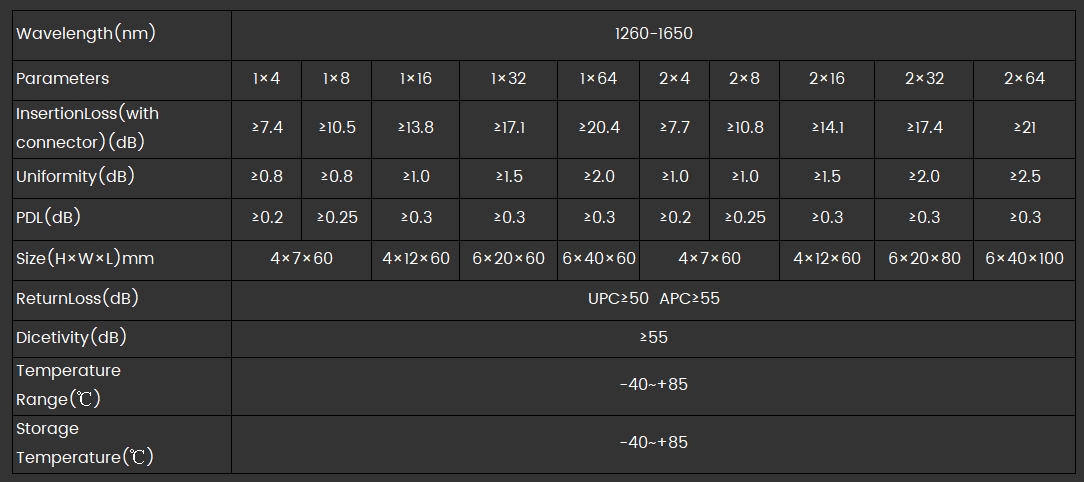
Task: Click the 6×20×80 size cell
Action: pos(924,259)
